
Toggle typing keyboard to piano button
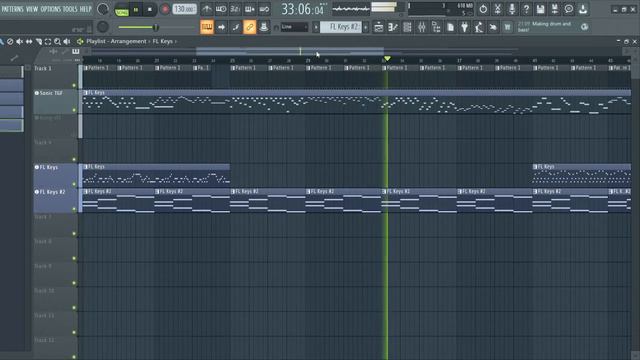(x=207, y=27)
